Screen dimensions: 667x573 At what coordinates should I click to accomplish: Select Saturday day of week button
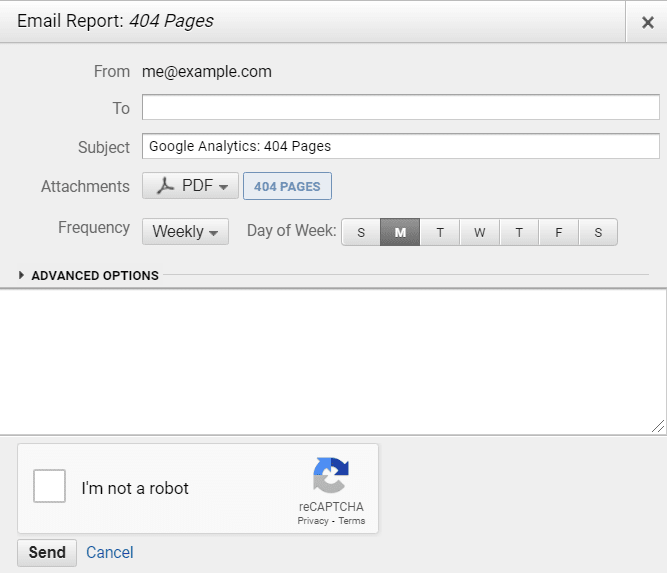click(598, 232)
